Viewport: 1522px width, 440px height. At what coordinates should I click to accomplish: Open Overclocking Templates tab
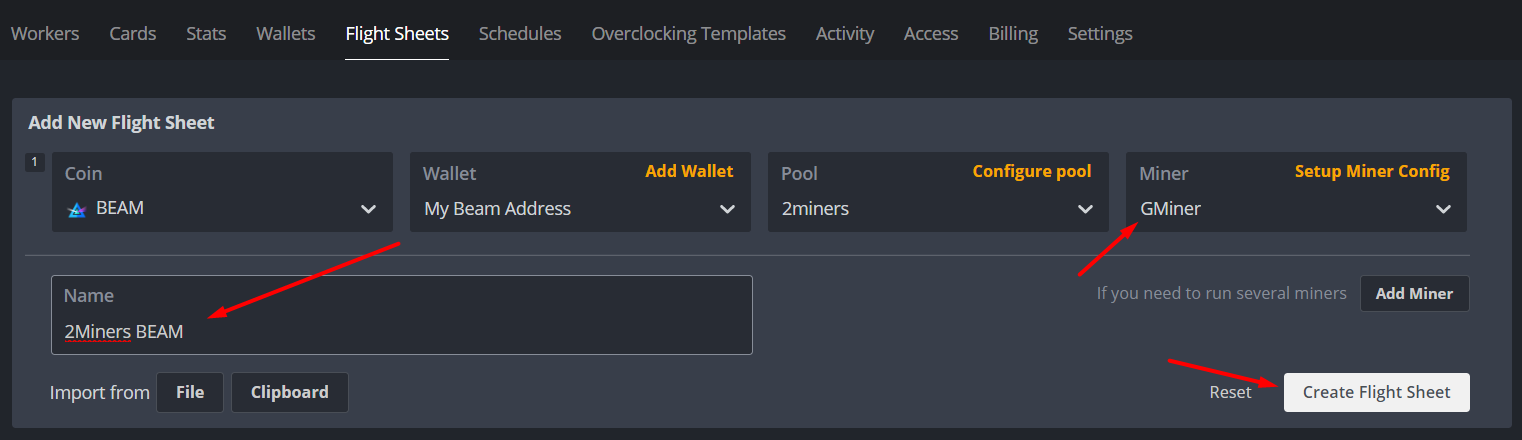click(x=689, y=33)
